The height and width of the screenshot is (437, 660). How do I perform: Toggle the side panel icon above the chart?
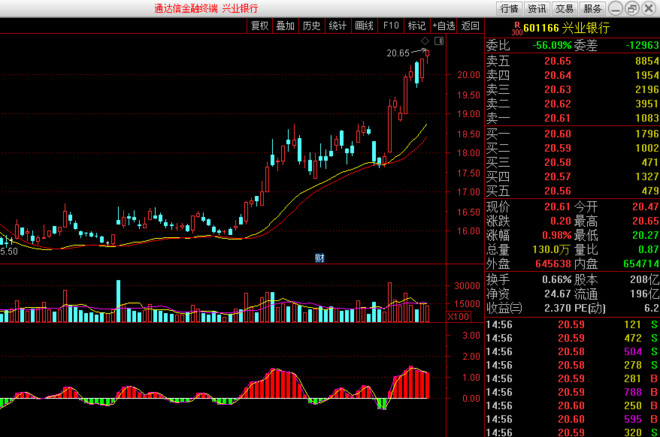point(439,41)
